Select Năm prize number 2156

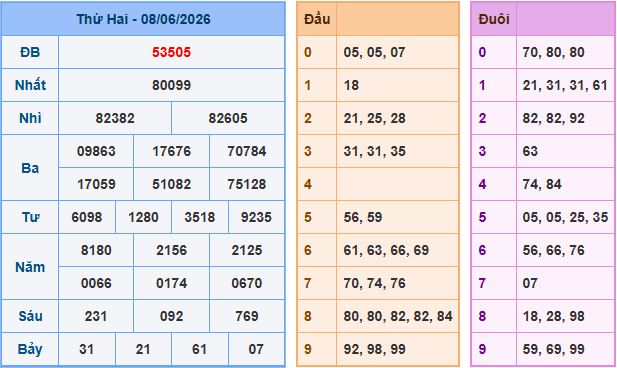[172, 250]
